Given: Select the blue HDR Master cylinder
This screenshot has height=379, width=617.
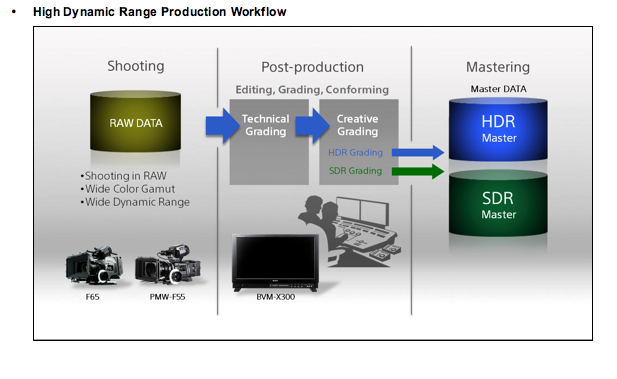Looking at the screenshot, I should [x=498, y=129].
